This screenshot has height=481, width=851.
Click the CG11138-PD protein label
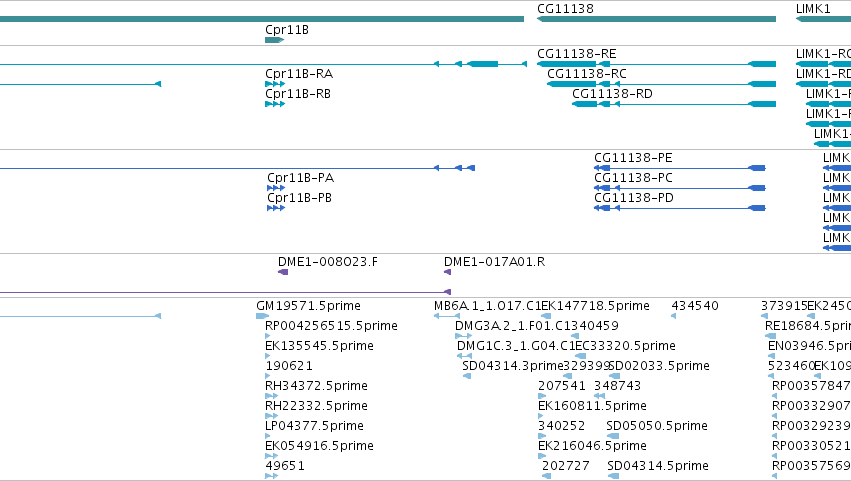pyautogui.click(x=634, y=198)
